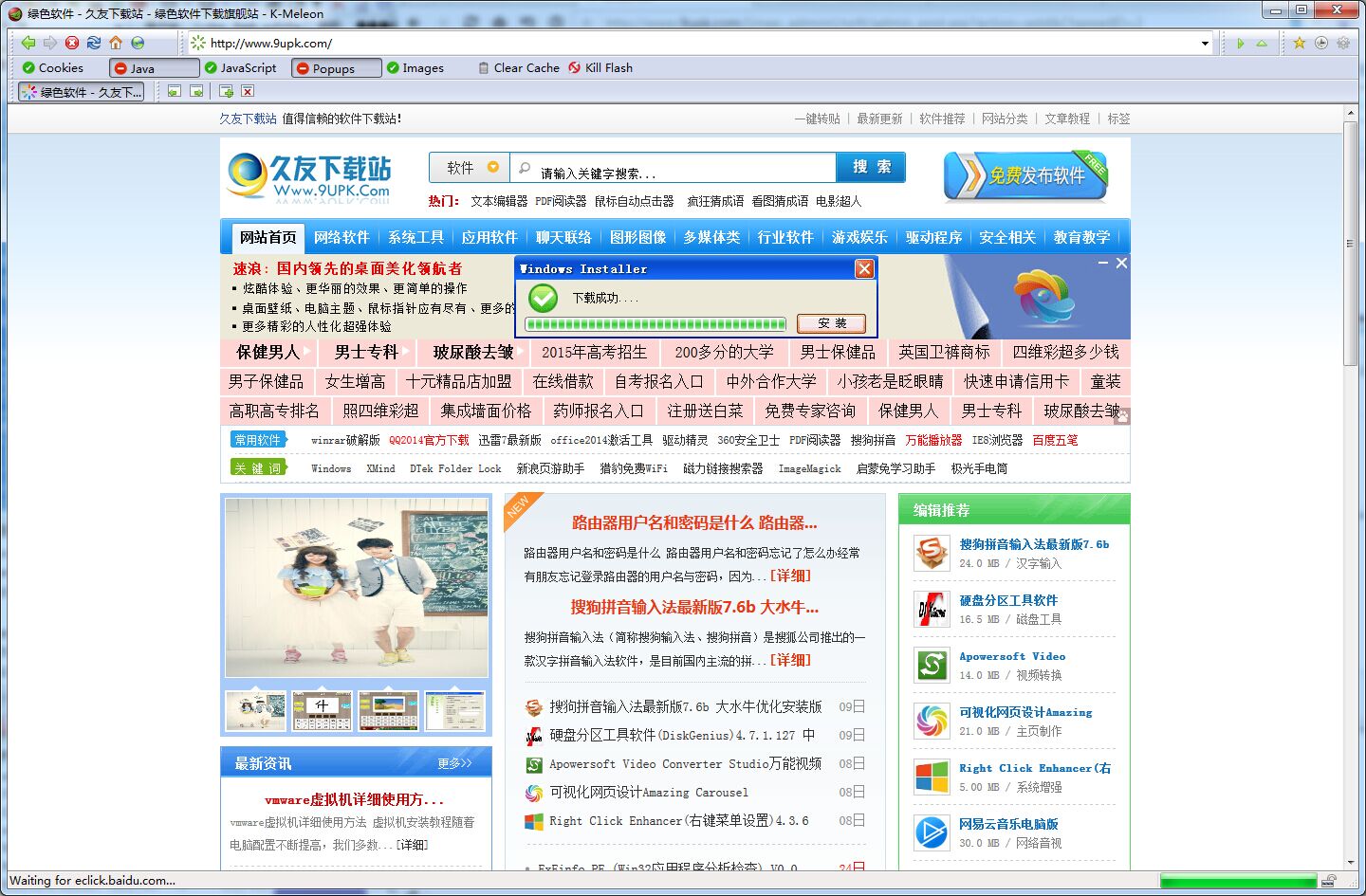
Task: Click the DiskGenius icon in the recommendations sidebar
Action: click(932, 609)
